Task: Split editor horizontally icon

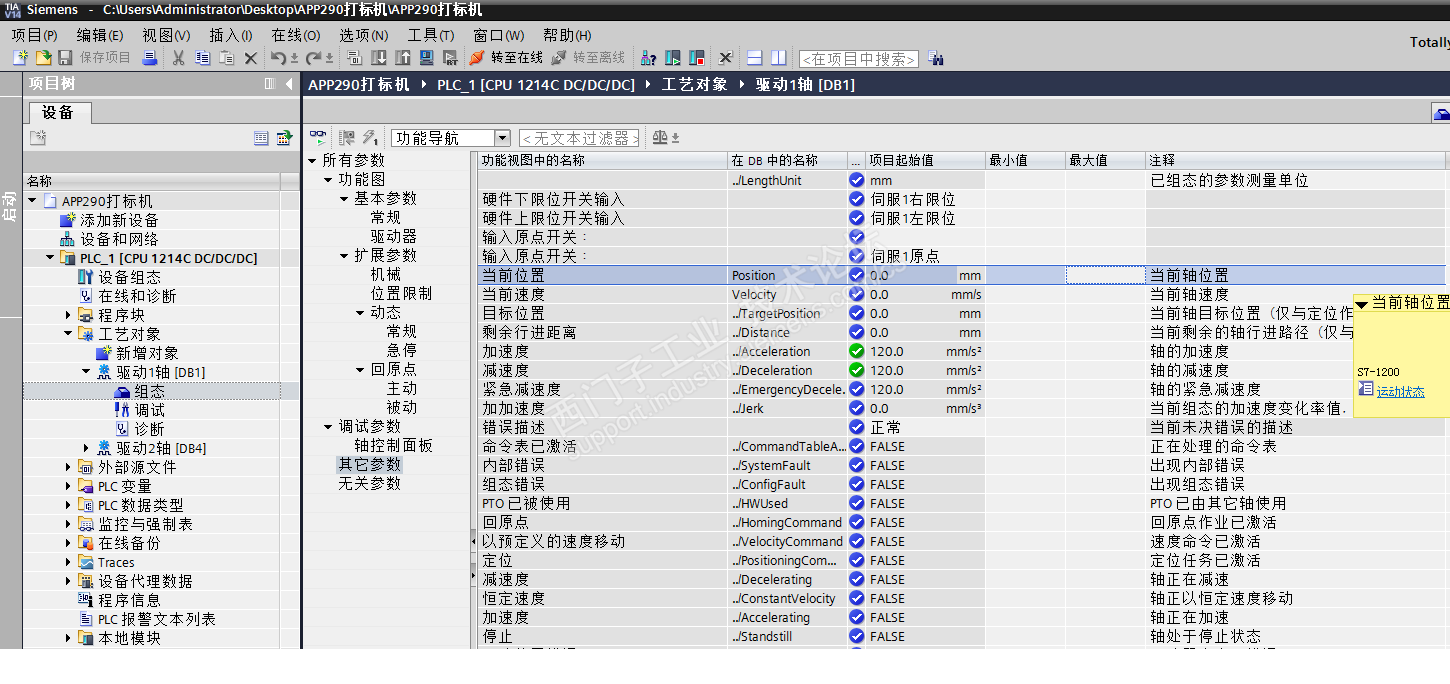Action: pos(755,58)
